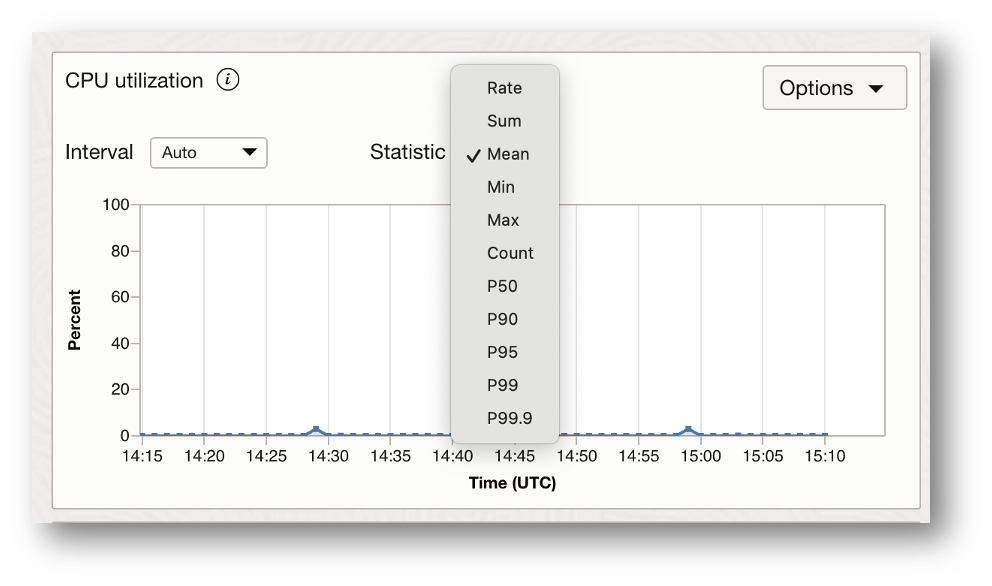
Task: Click the CPU utilization info icon
Action: point(228,80)
